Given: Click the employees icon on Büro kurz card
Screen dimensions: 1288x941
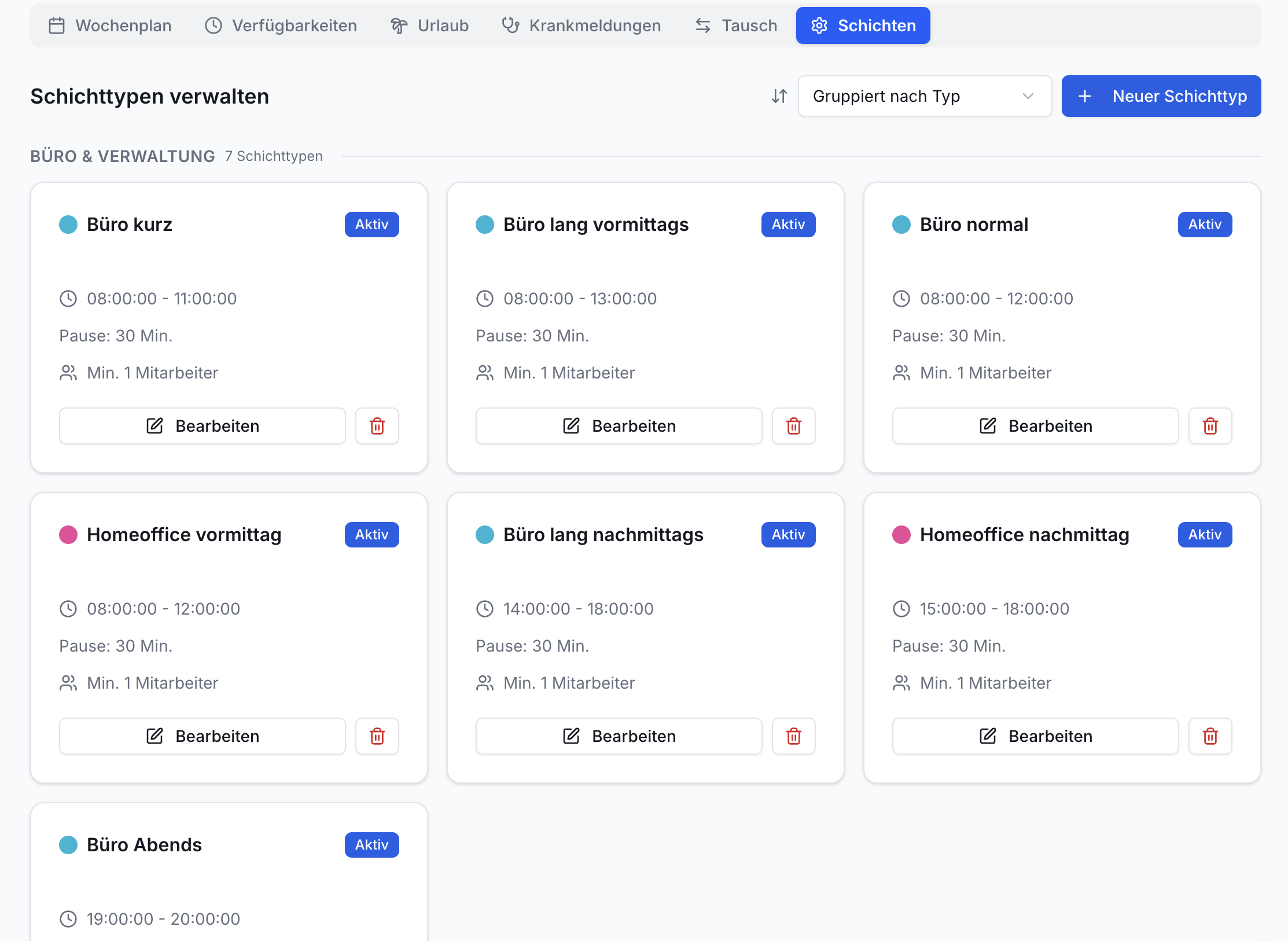Looking at the screenshot, I should pyautogui.click(x=68, y=373).
